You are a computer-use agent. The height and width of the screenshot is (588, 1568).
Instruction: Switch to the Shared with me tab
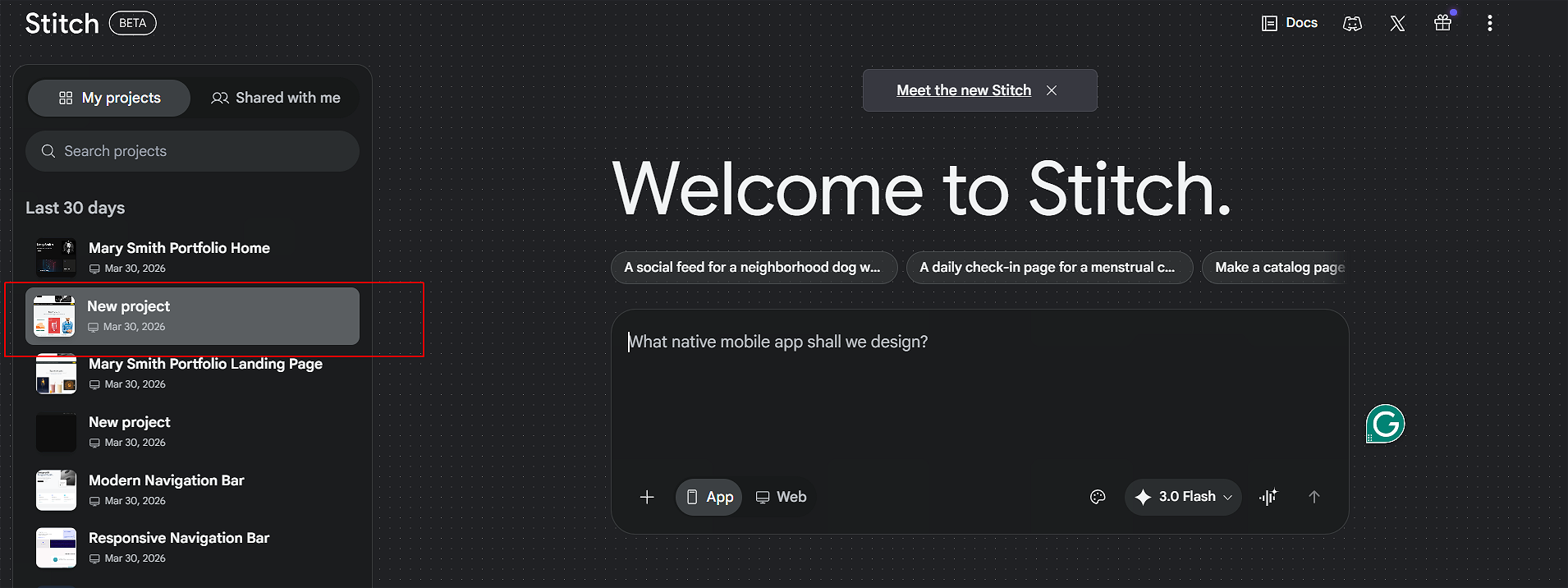coord(276,98)
